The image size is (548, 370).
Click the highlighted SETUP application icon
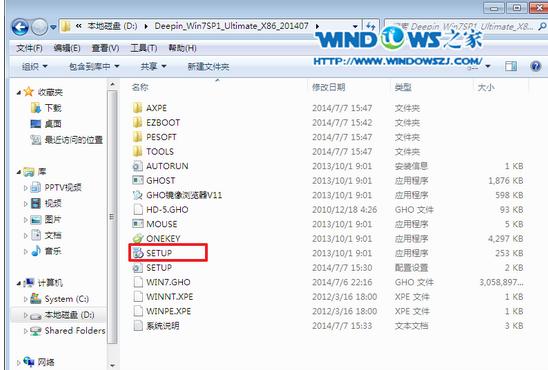pos(138,253)
